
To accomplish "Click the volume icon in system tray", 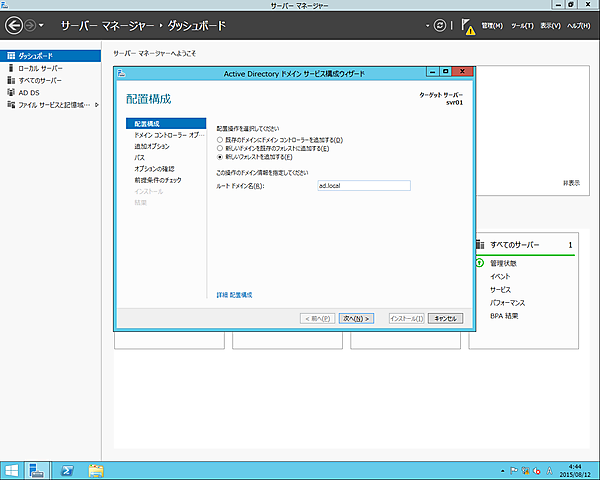I will (x=537, y=471).
